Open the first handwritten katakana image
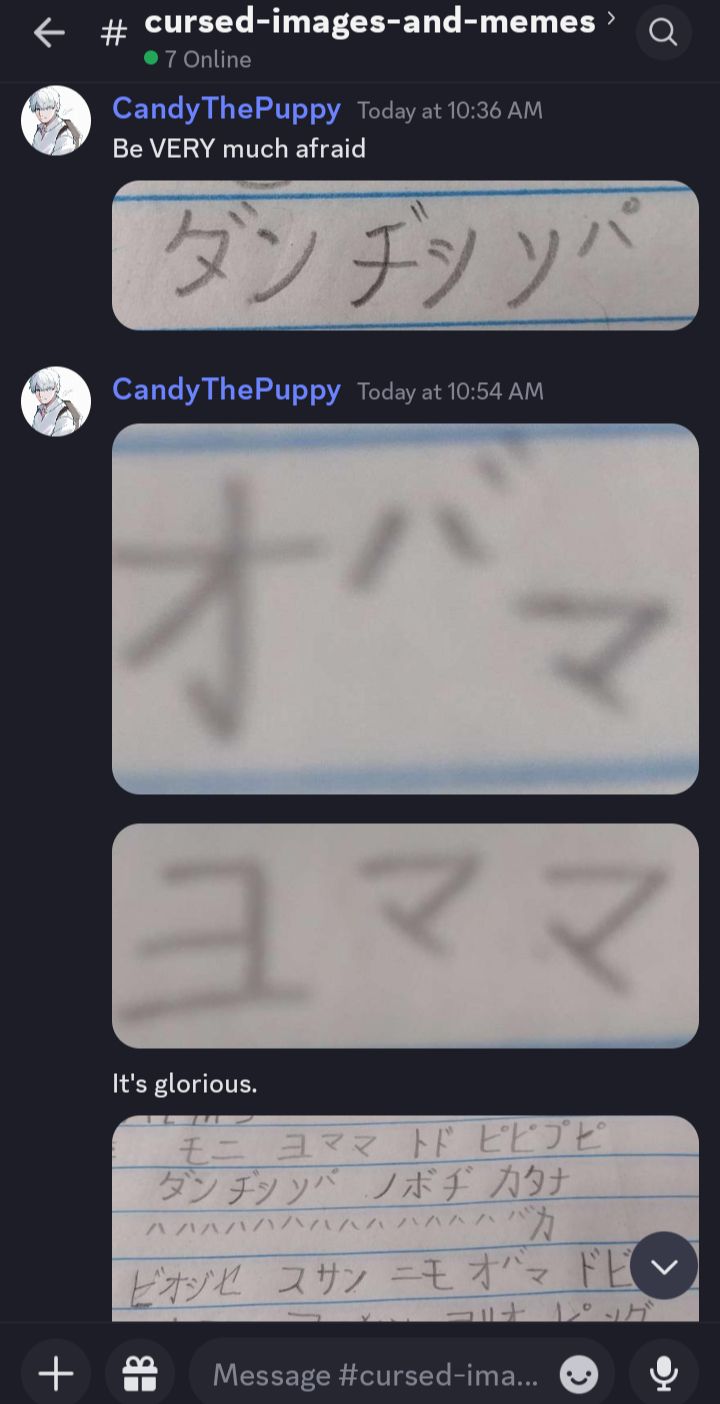The image size is (720, 1404). pos(405,255)
